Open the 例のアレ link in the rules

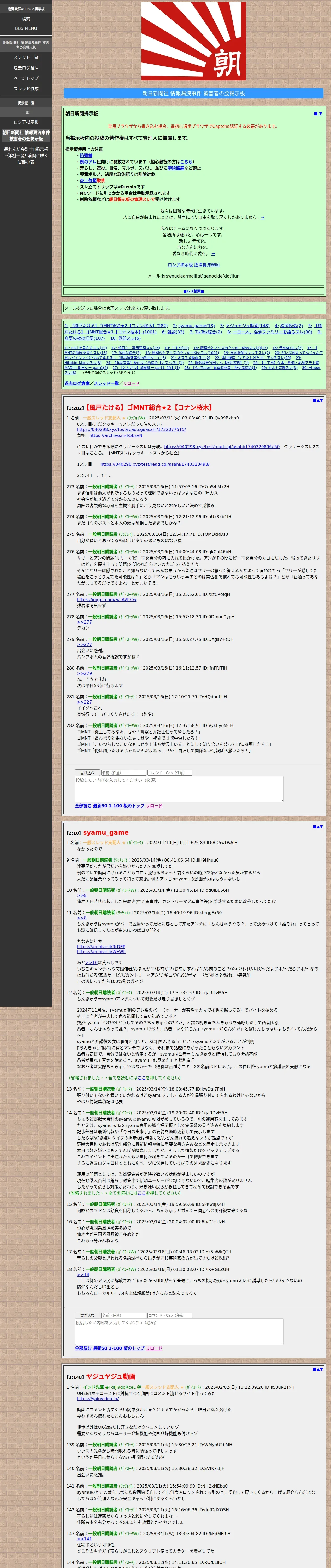click(88, 162)
